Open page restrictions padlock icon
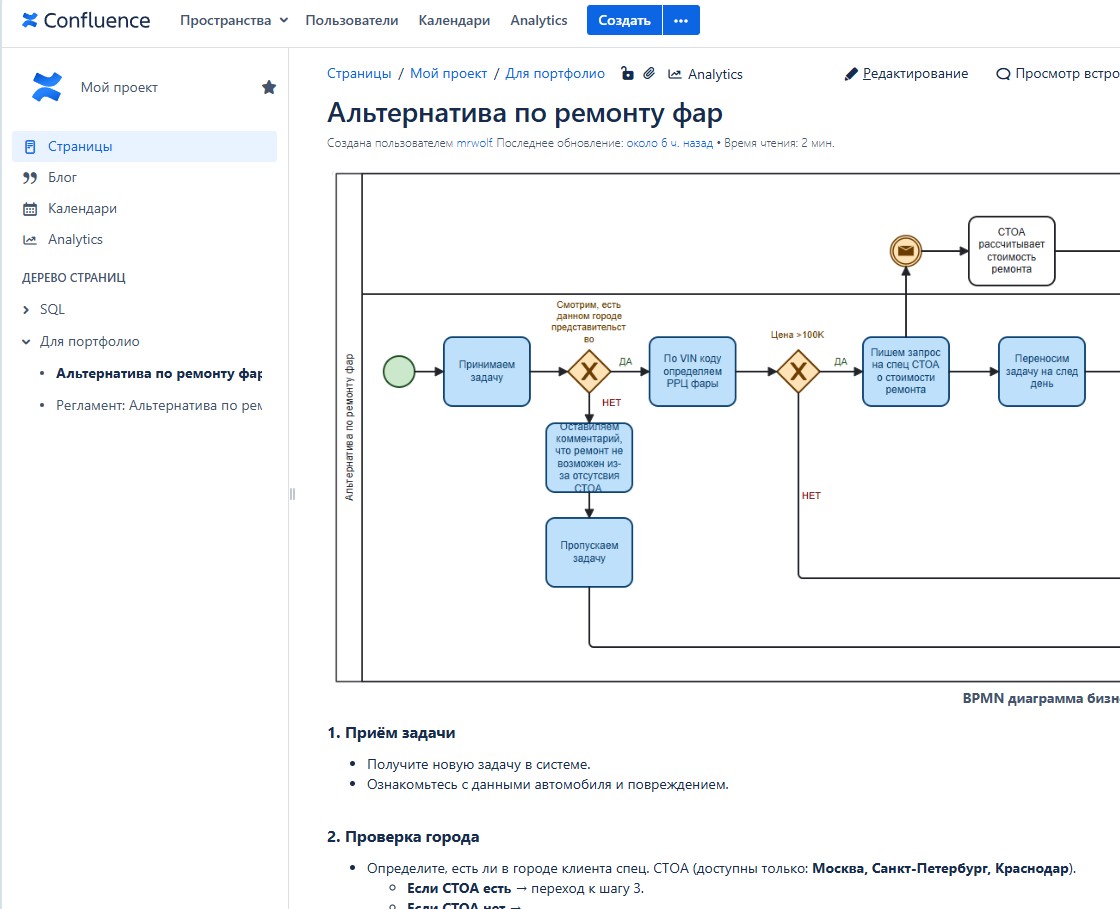This screenshot has width=1120, height=909. pyautogui.click(x=627, y=74)
